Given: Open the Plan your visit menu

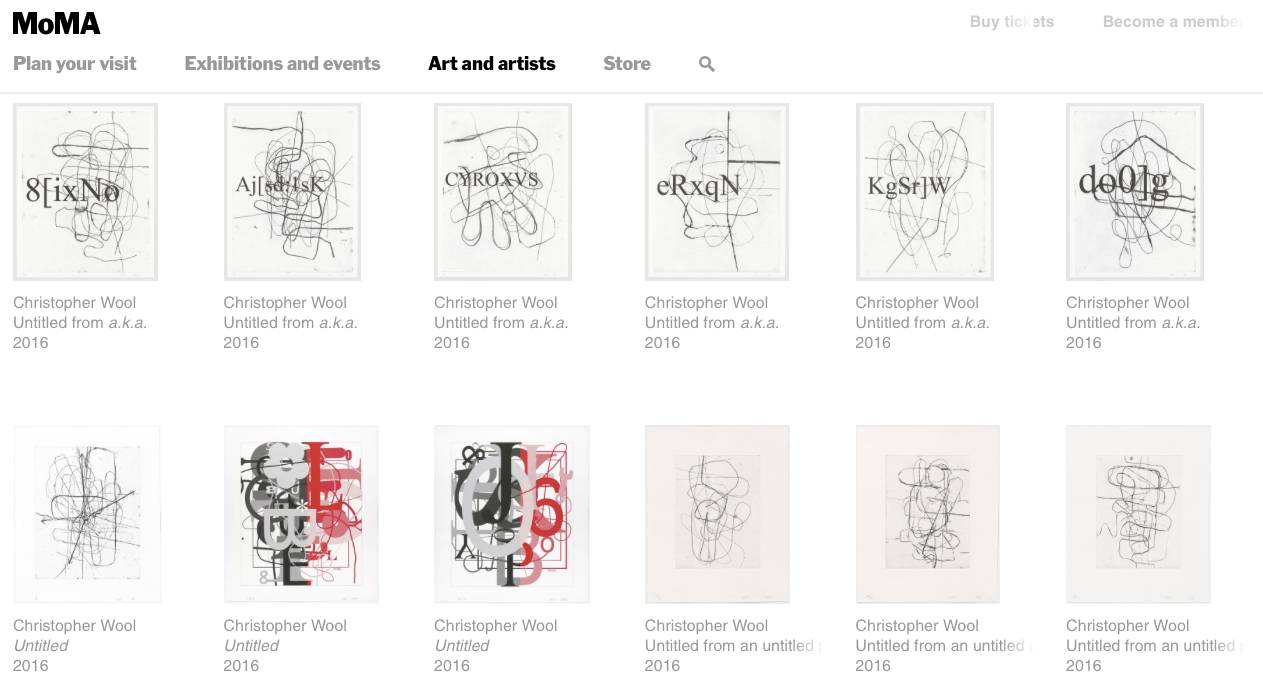Looking at the screenshot, I should point(75,64).
